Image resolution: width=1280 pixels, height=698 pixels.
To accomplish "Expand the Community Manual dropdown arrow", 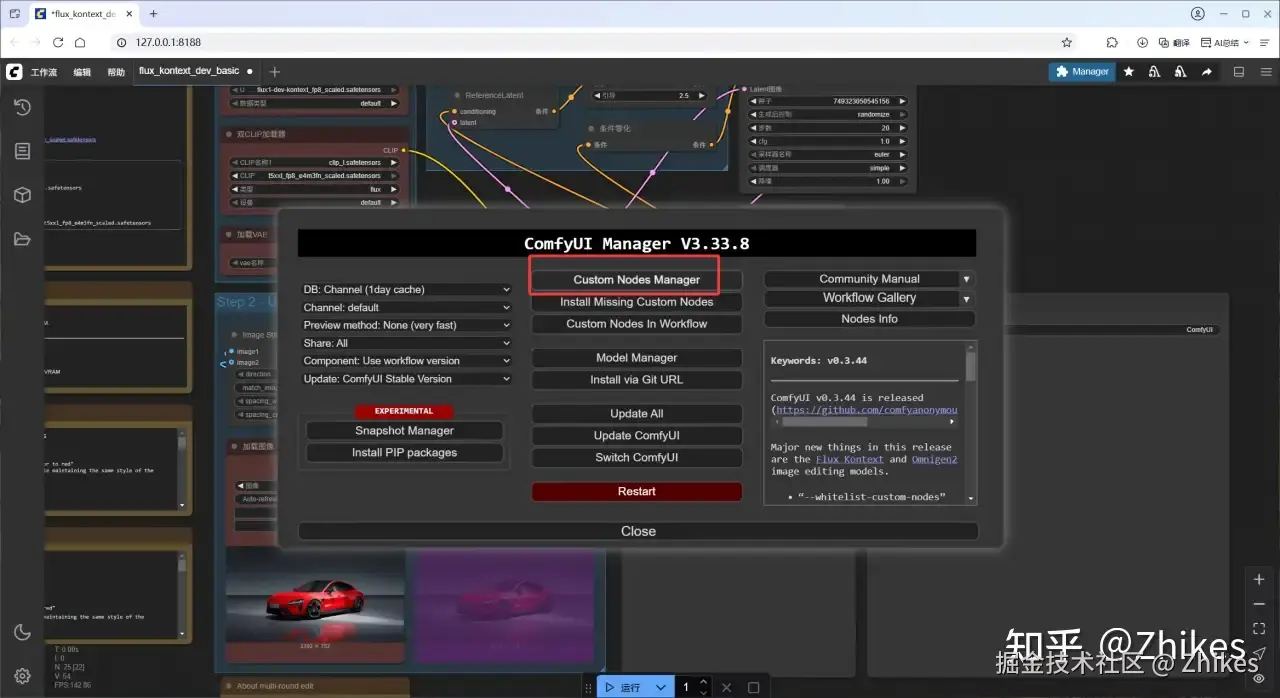I will pos(966,279).
